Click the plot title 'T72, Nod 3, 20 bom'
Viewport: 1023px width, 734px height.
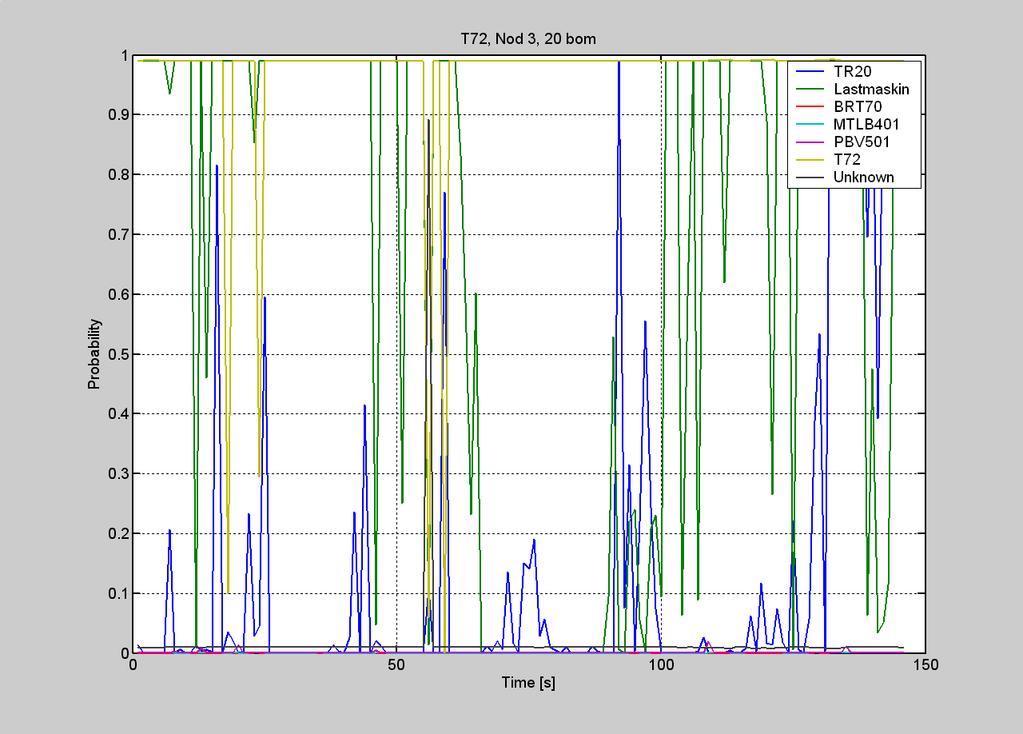(x=528, y=39)
